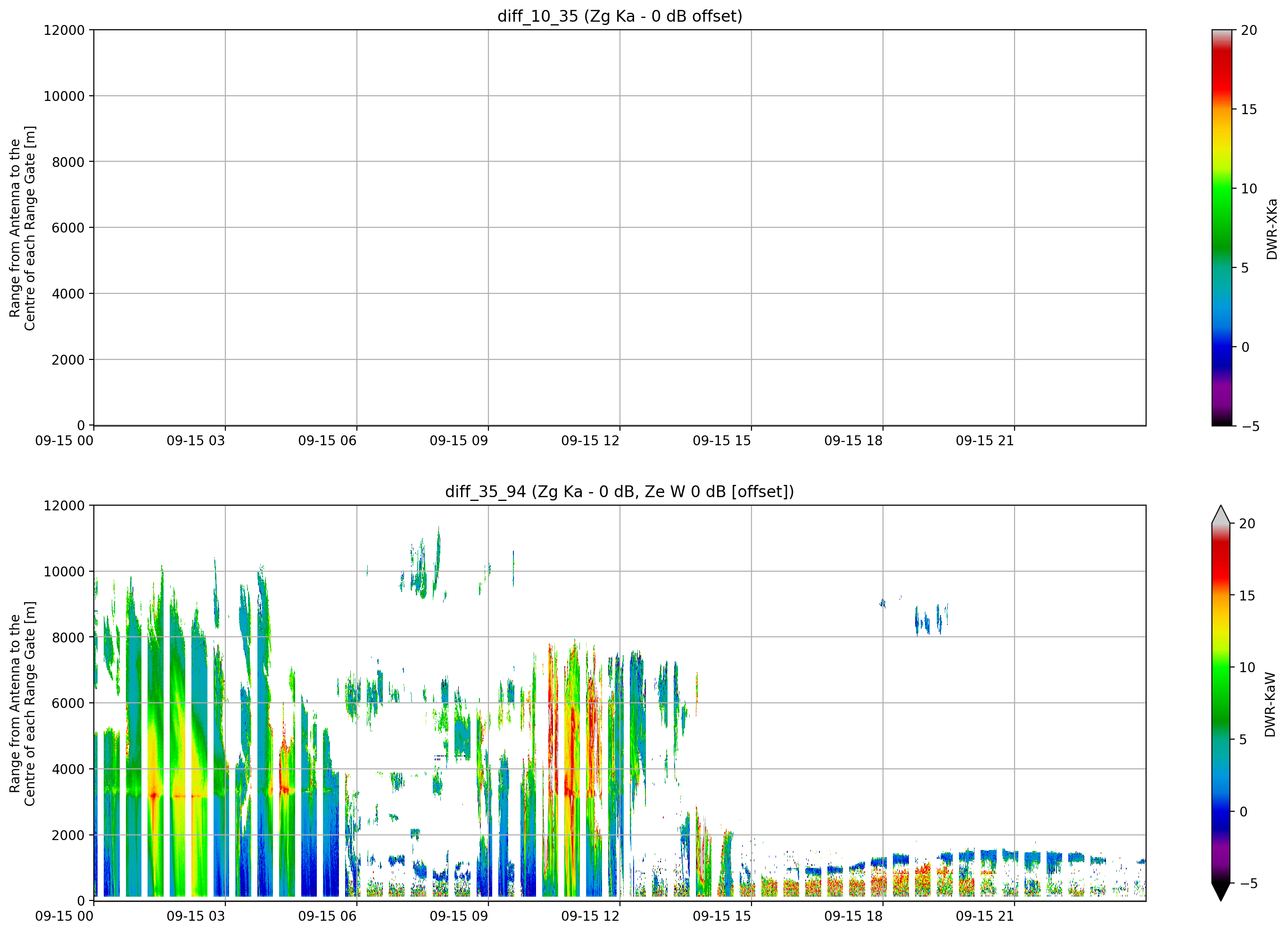Click the 09-15 12 time tick under diff_10_35 plot
The height and width of the screenshot is (933, 1288).
590,441
